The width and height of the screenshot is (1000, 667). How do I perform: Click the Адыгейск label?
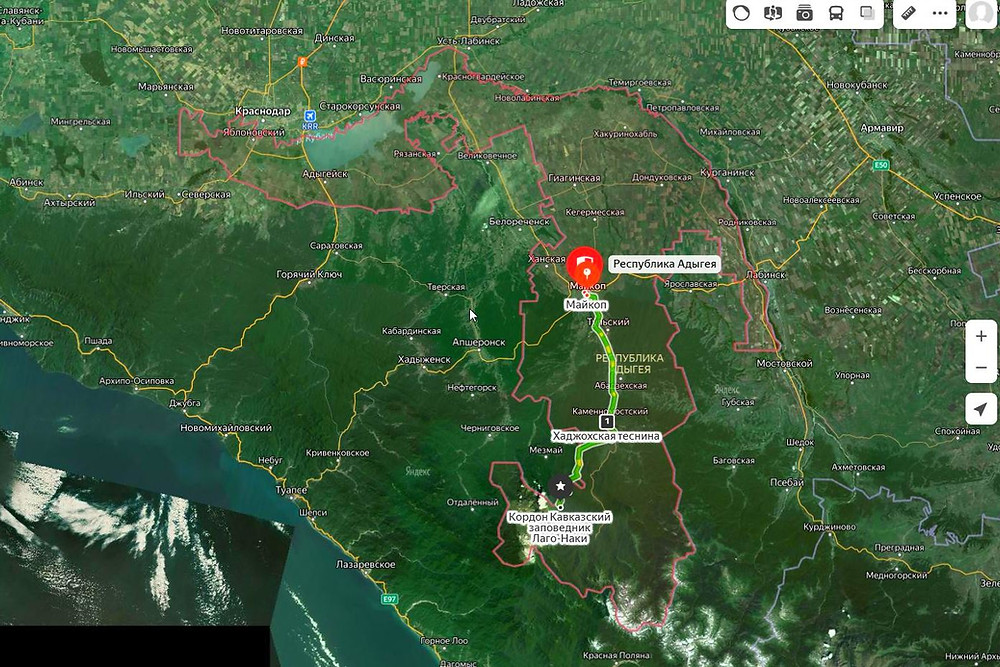(x=325, y=173)
